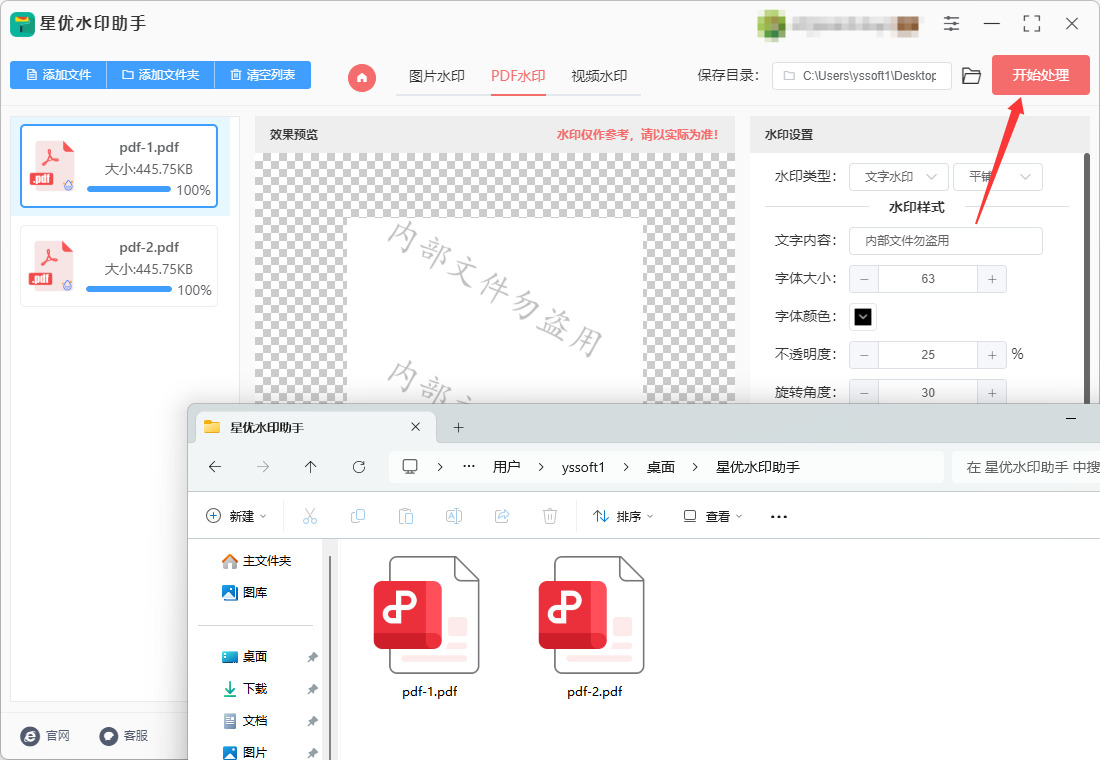Click the refresh icon in file explorer
1100x760 pixels.
(358, 467)
